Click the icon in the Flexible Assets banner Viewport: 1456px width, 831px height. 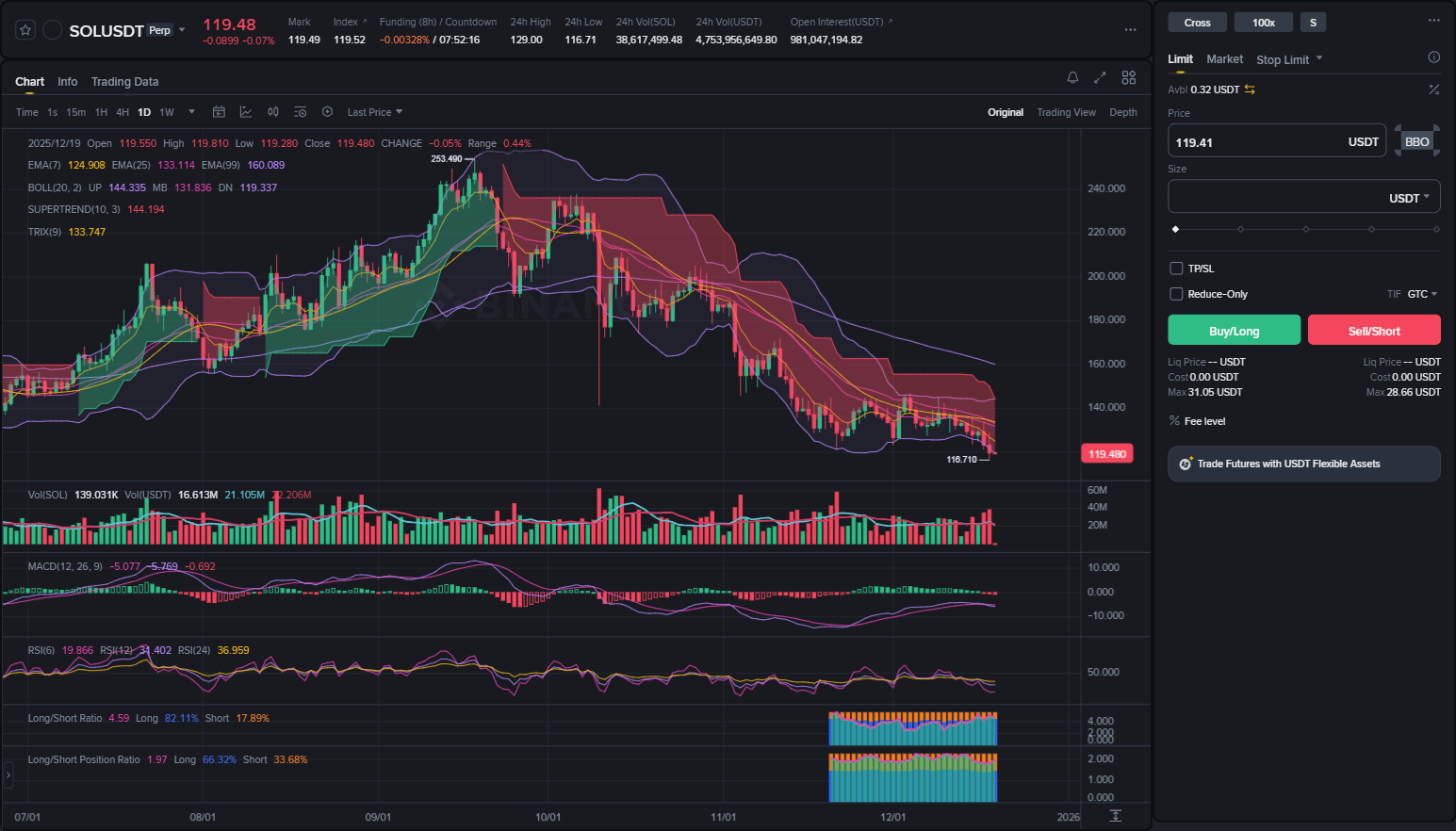click(1186, 464)
